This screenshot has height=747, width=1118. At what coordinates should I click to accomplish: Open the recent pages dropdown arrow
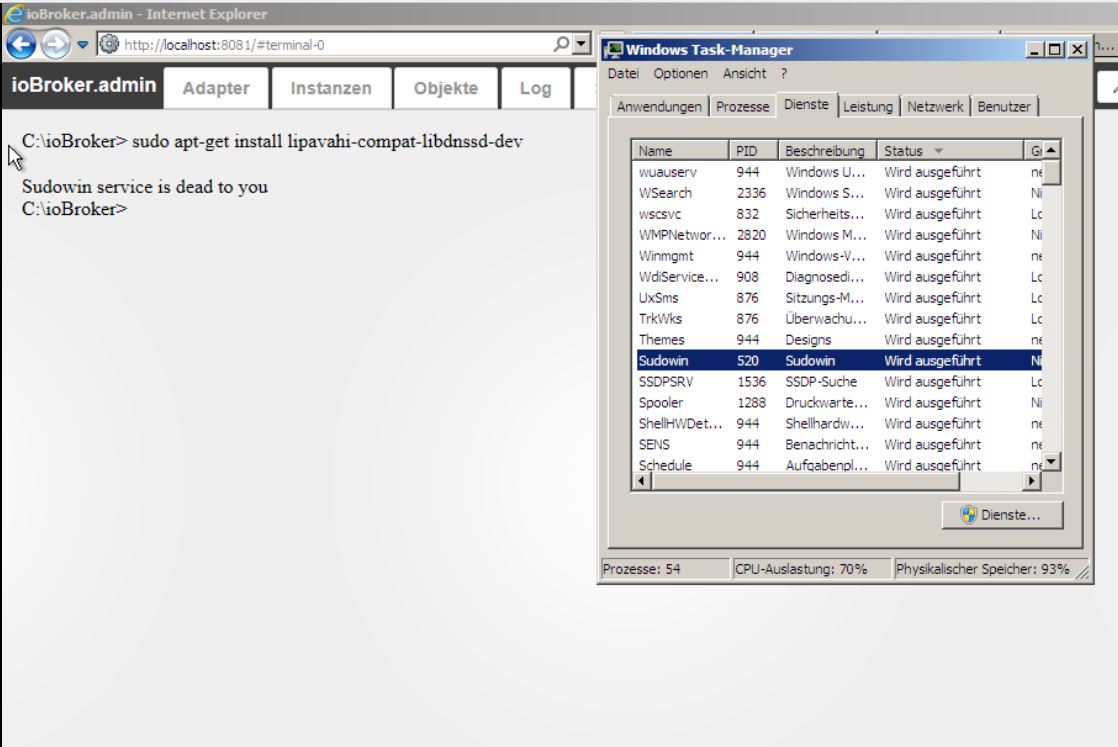[83, 45]
